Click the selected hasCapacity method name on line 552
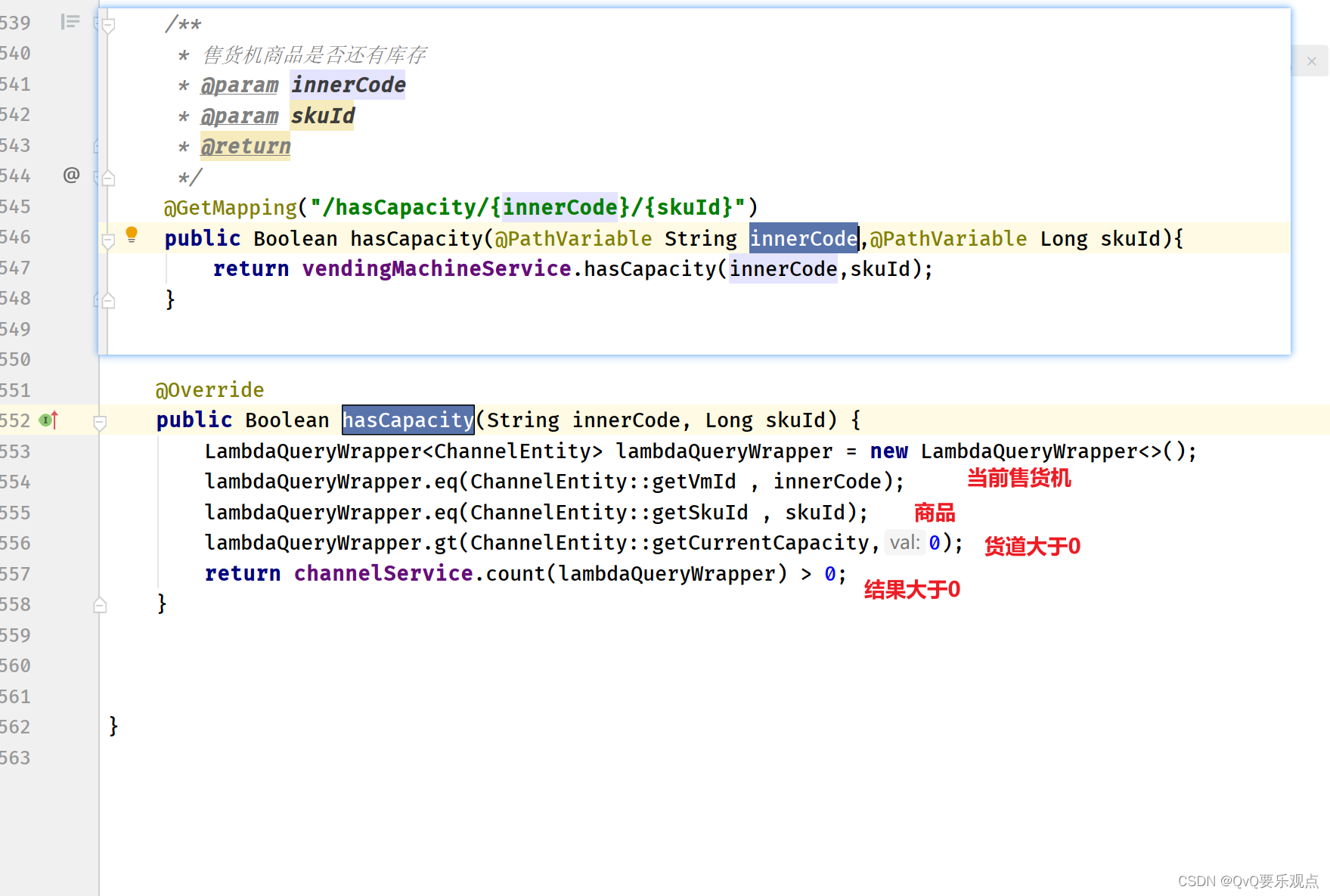Screen dimensions: 1330x896 408,420
